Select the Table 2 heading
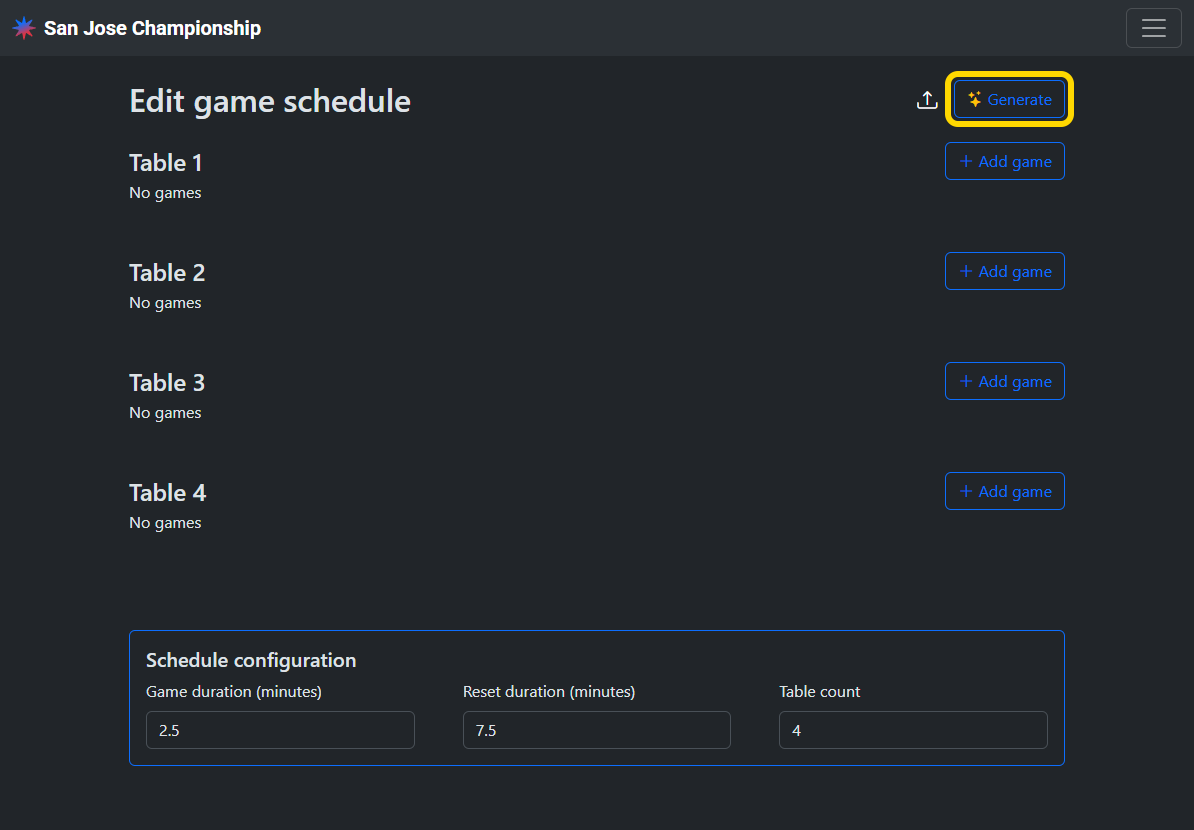Image resolution: width=1194 pixels, height=830 pixels. pos(167,273)
